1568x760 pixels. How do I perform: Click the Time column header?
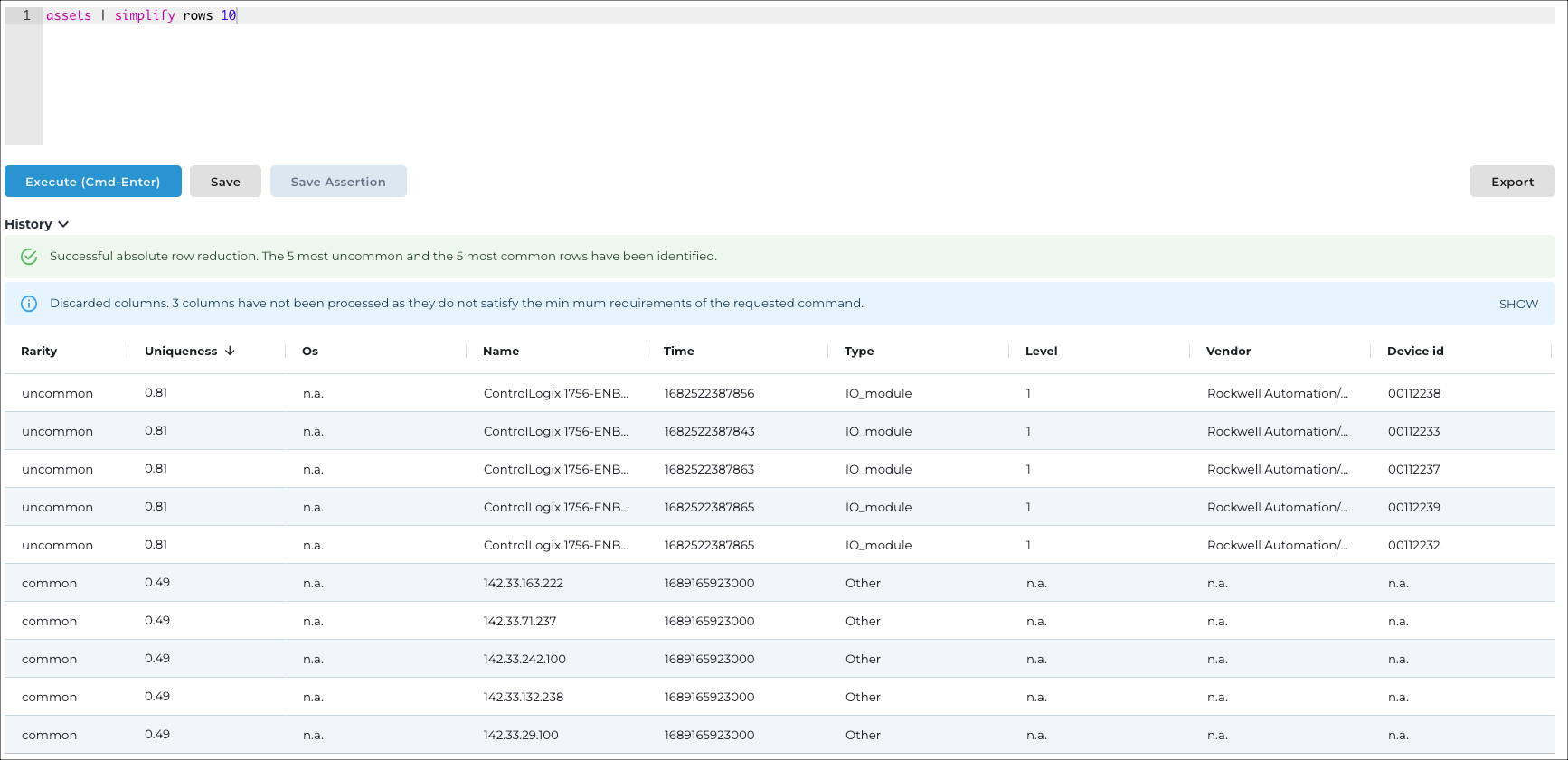(x=679, y=351)
